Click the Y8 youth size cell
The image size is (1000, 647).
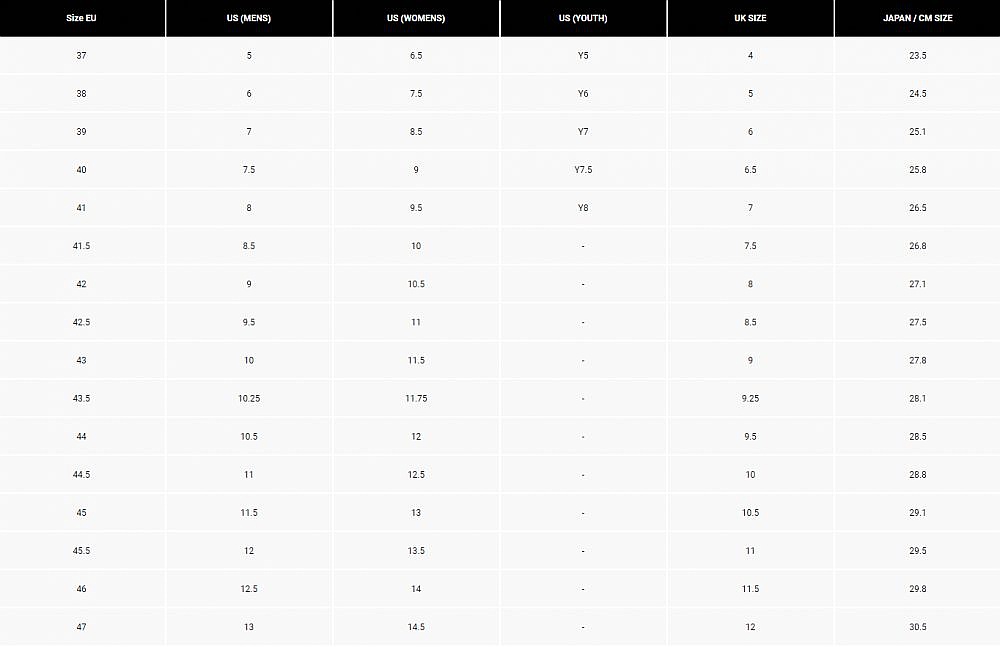tap(583, 208)
